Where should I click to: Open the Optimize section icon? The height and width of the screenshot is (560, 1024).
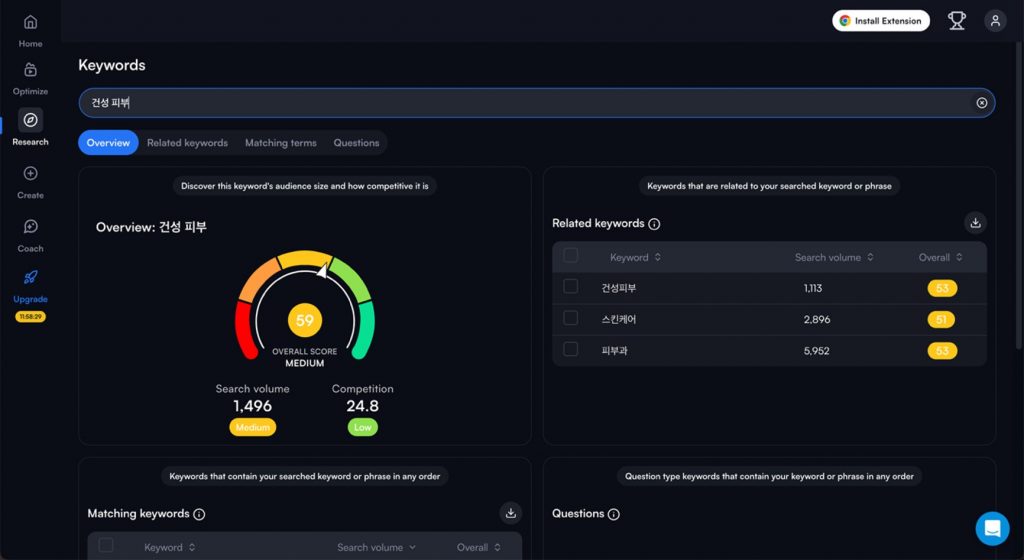tap(30, 71)
